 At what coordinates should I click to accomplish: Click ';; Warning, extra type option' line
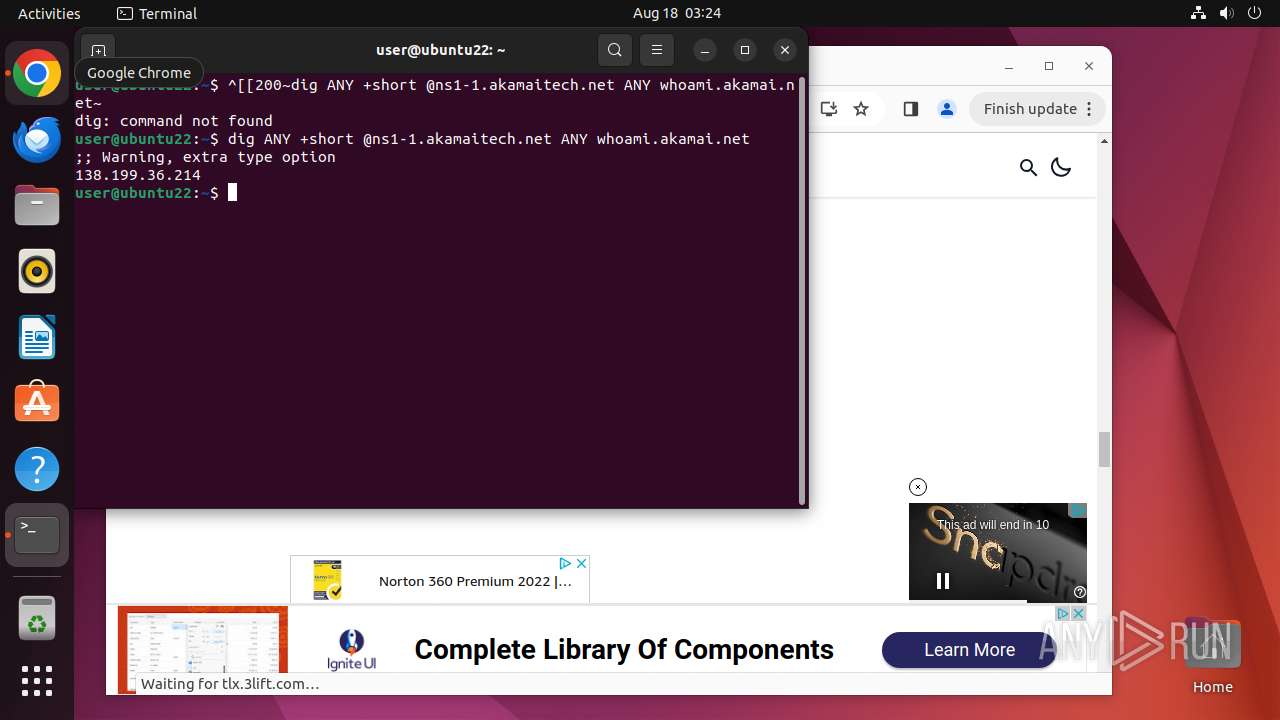pyautogui.click(x=205, y=157)
